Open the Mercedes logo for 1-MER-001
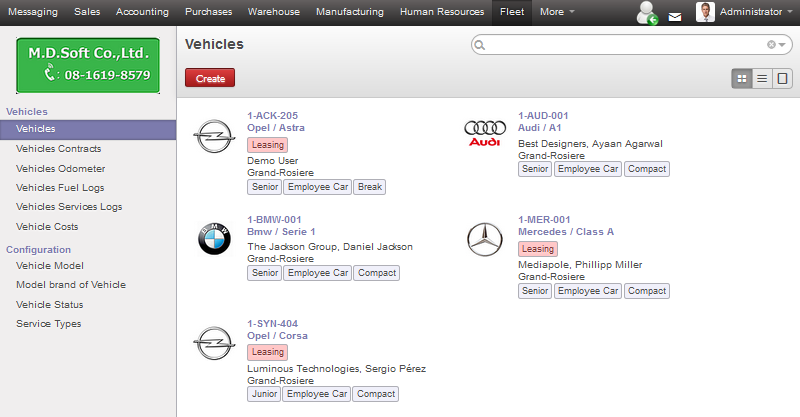This screenshot has width=800, height=417. point(485,239)
